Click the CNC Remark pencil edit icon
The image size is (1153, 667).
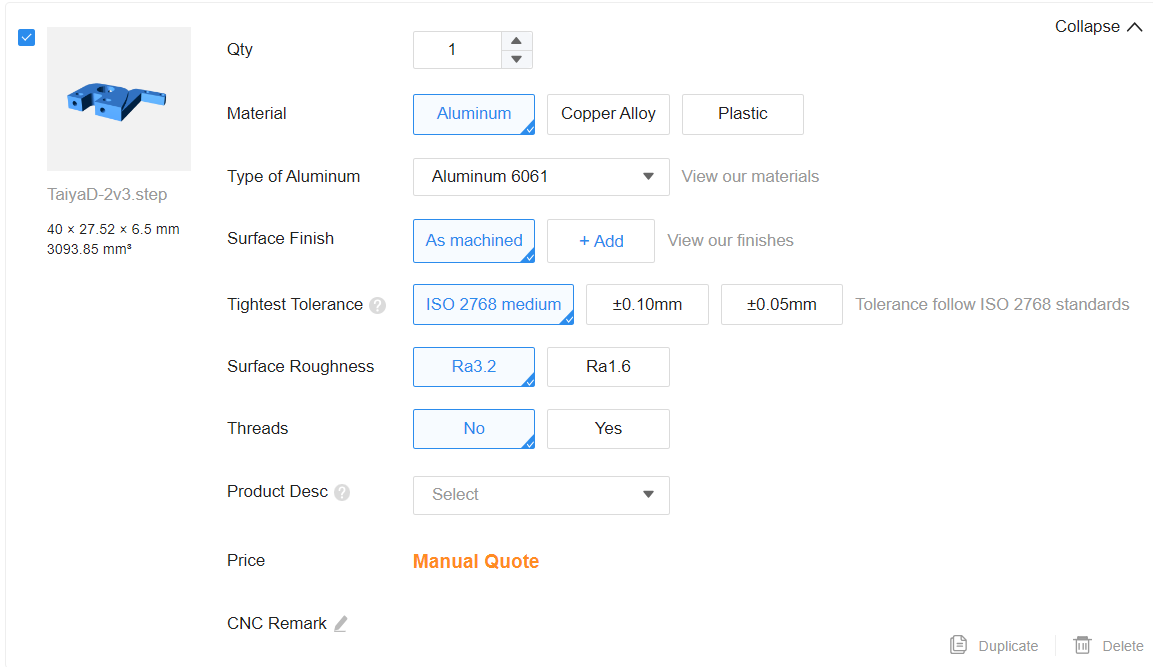pos(341,624)
